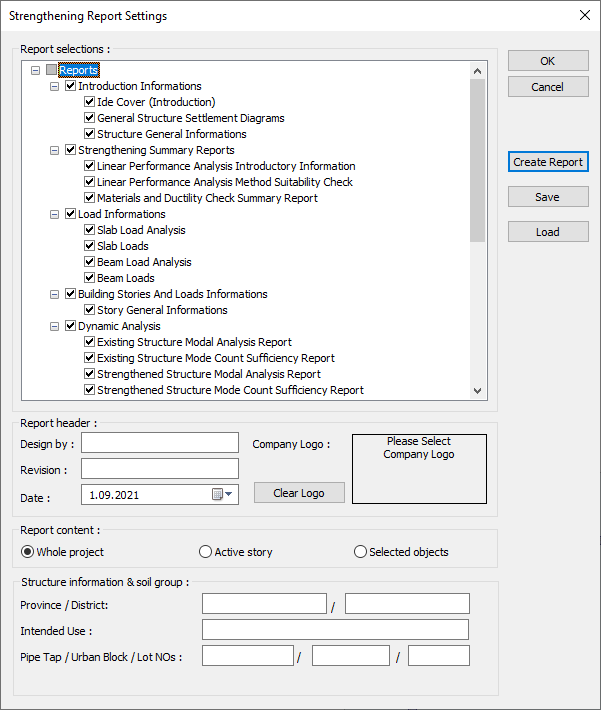Click the Save settings button
Image resolution: width=601 pixels, height=710 pixels.
tap(547, 197)
